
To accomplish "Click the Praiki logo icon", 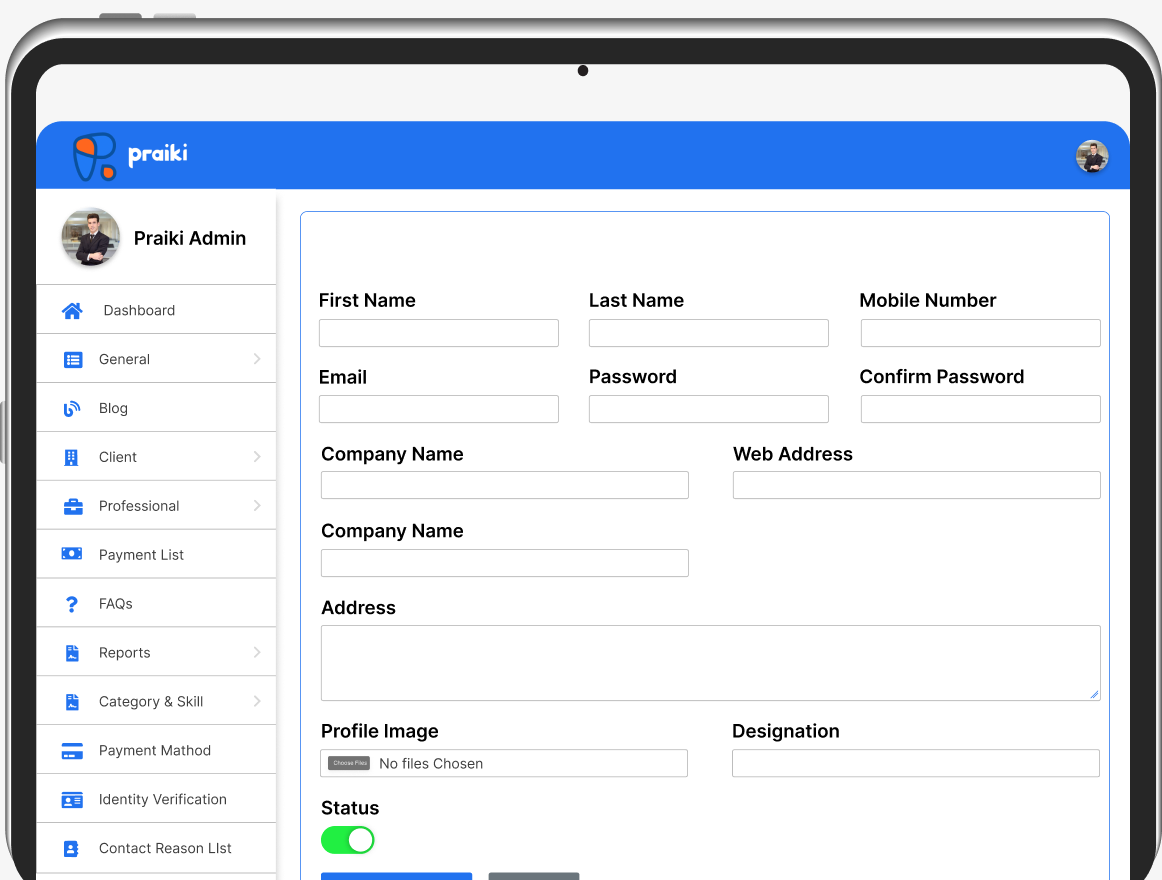I will click(x=94, y=156).
